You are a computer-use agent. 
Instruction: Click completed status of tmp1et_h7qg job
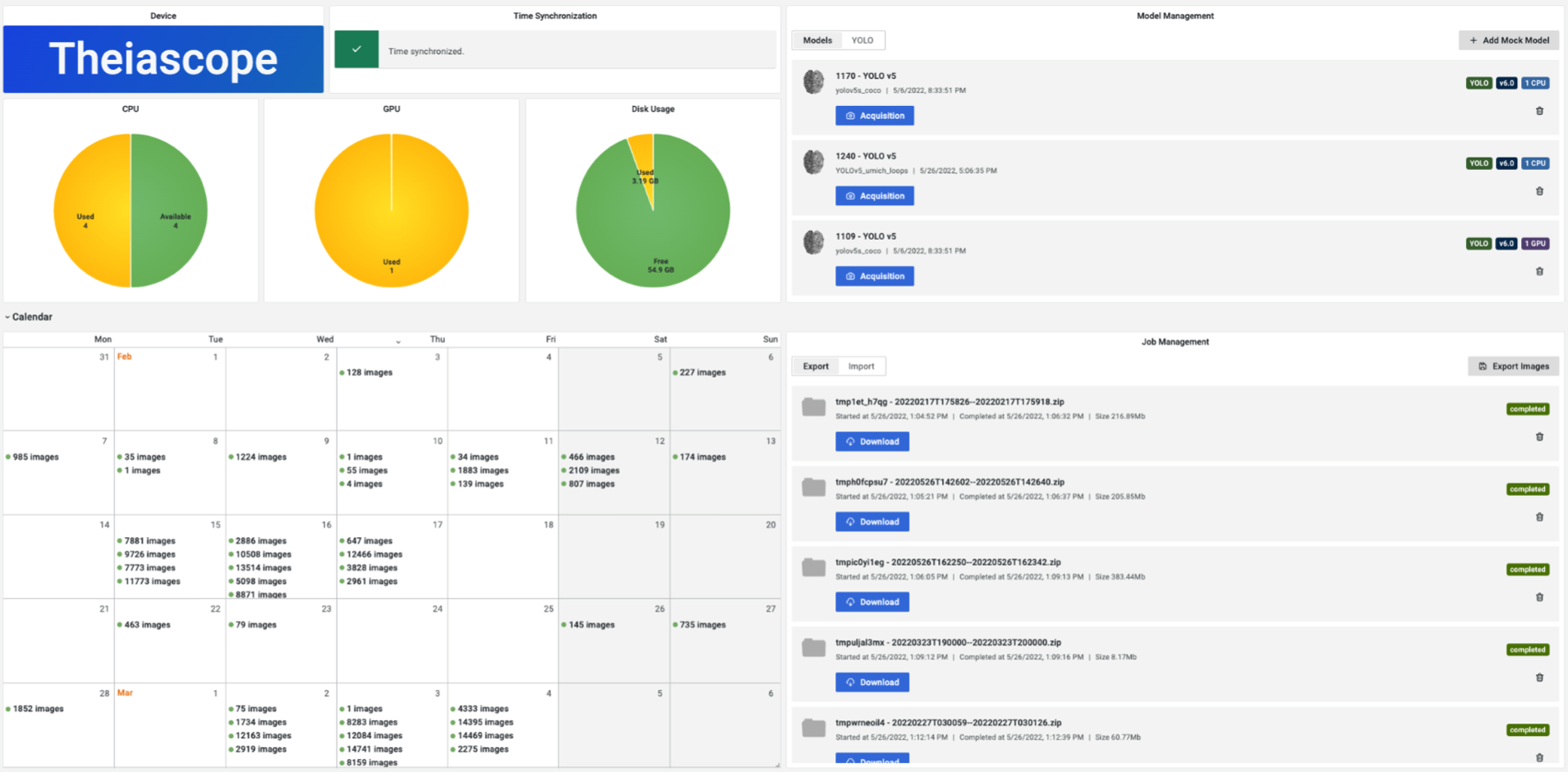1528,409
